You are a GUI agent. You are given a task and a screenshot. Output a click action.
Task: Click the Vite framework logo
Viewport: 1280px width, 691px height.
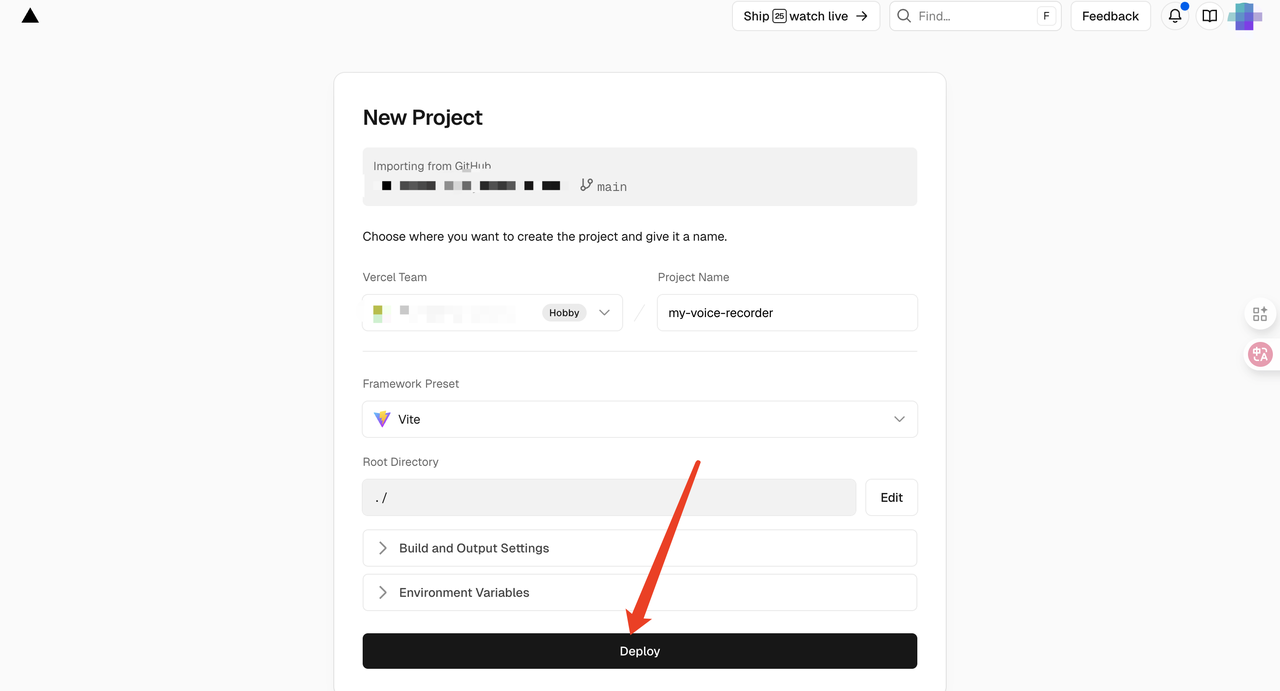pyautogui.click(x=382, y=419)
